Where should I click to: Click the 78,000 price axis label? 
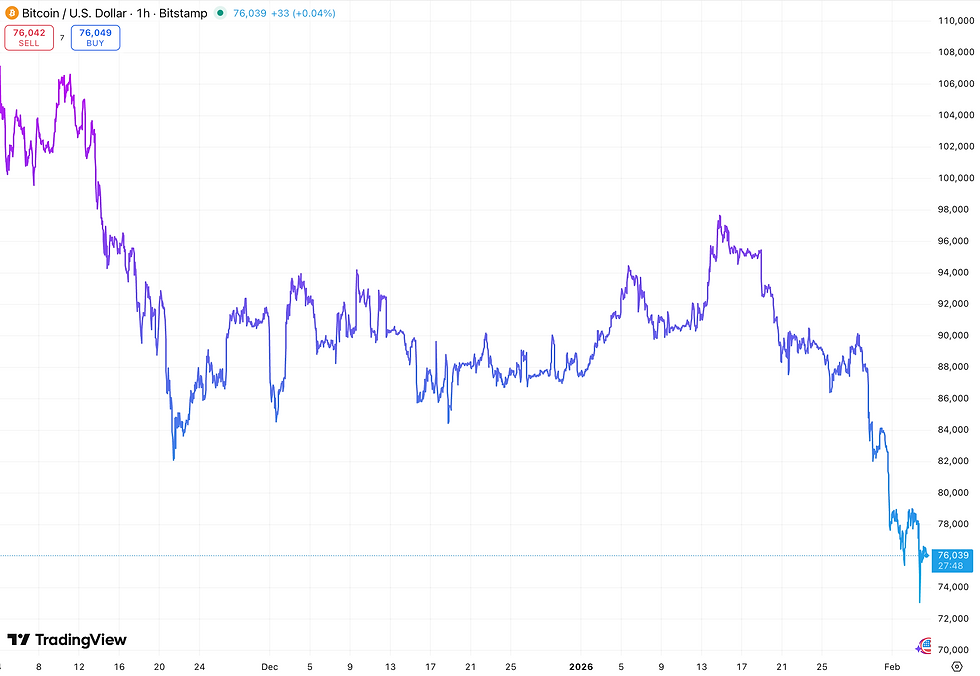(954, 524)
